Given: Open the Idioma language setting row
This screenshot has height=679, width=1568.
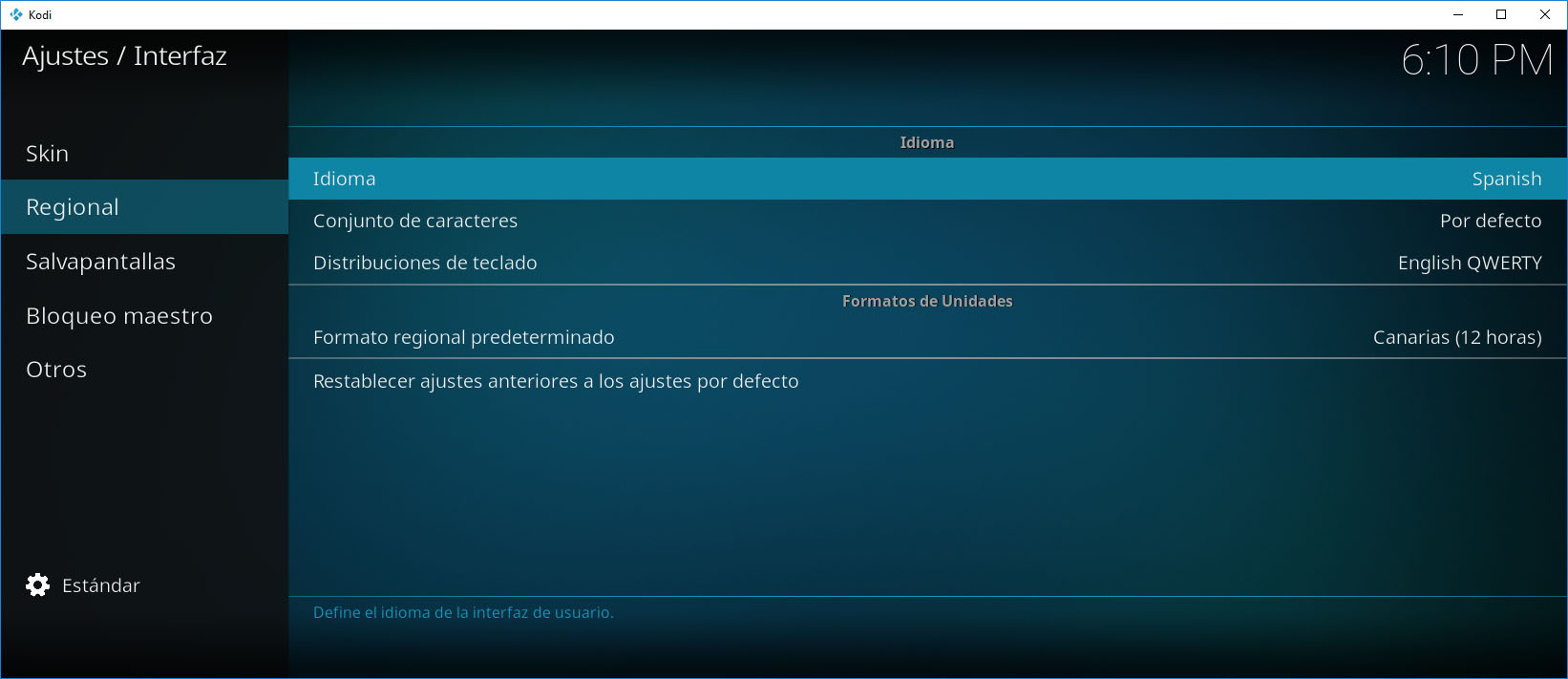Looking at the screenshot, I should click(927, 179).
